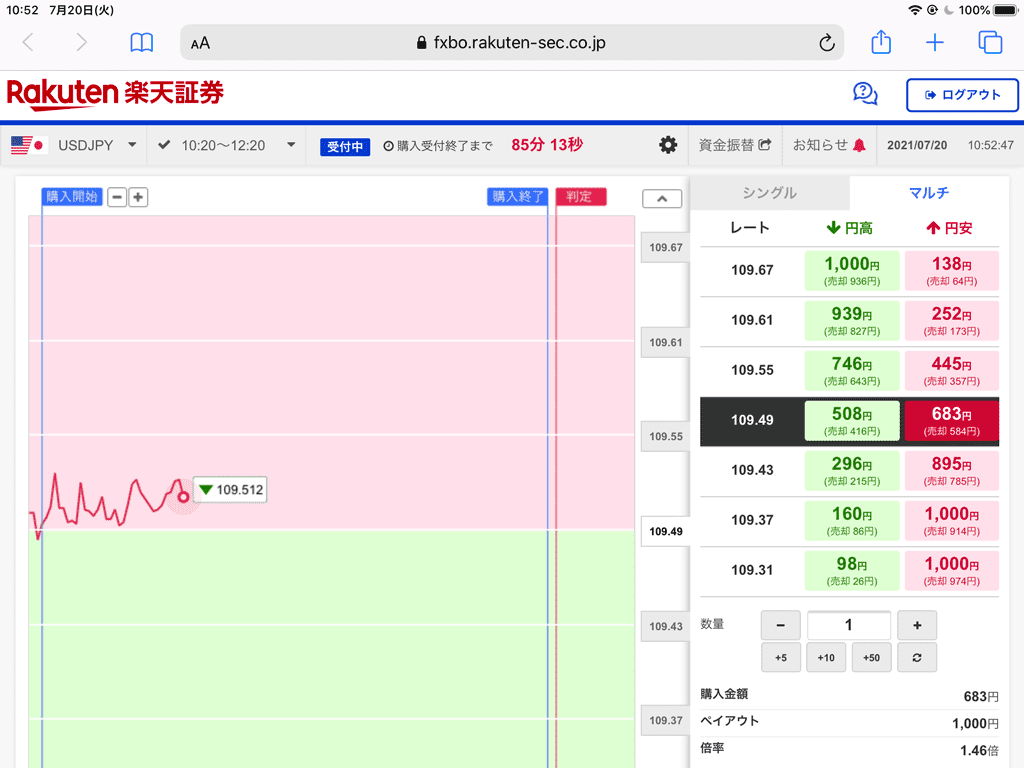The image size is (1024, 768).
Task: Select the マルチ tab
Action: point(929,192)
